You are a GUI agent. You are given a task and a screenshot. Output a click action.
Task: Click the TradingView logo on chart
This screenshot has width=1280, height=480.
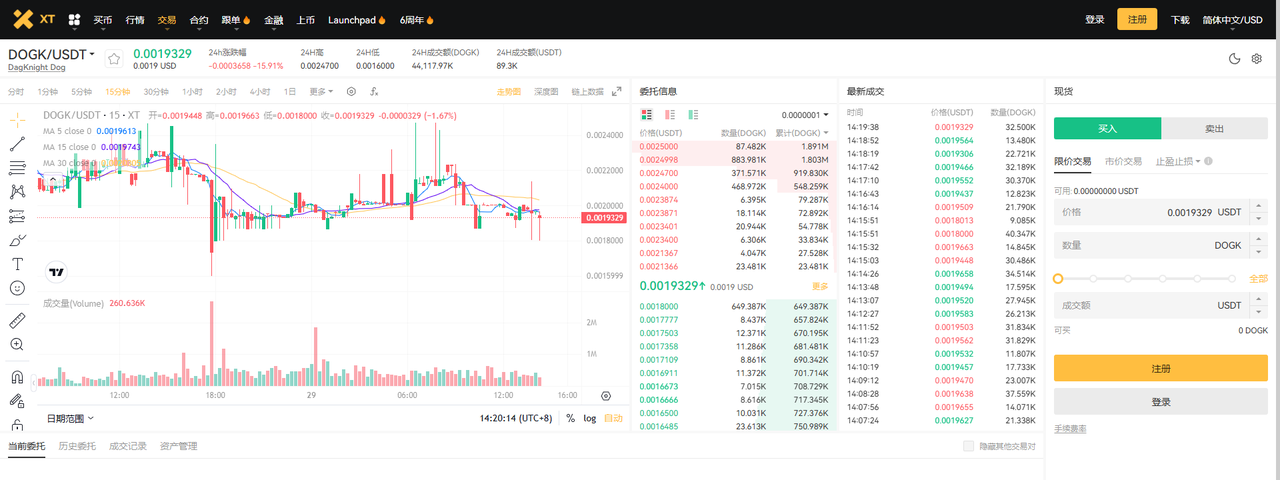[56, 271]
